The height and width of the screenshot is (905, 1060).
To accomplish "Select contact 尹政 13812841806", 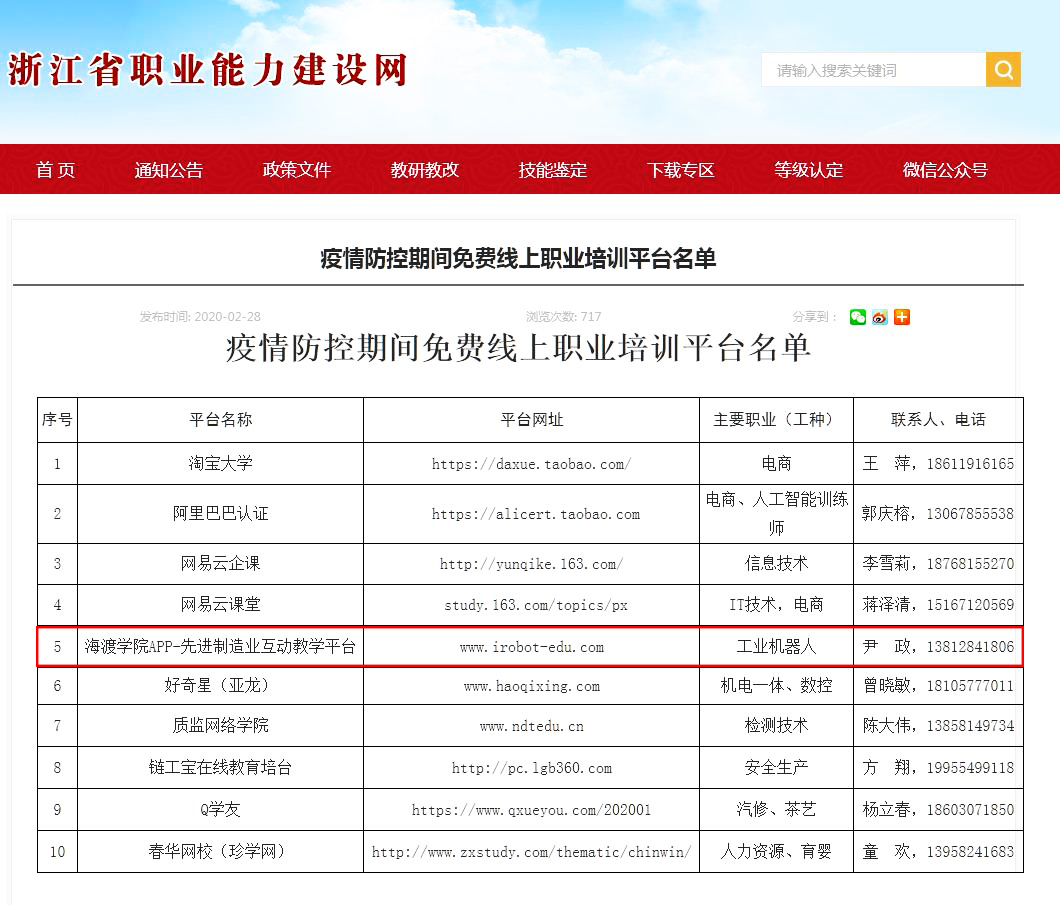I will pos(938,646).
